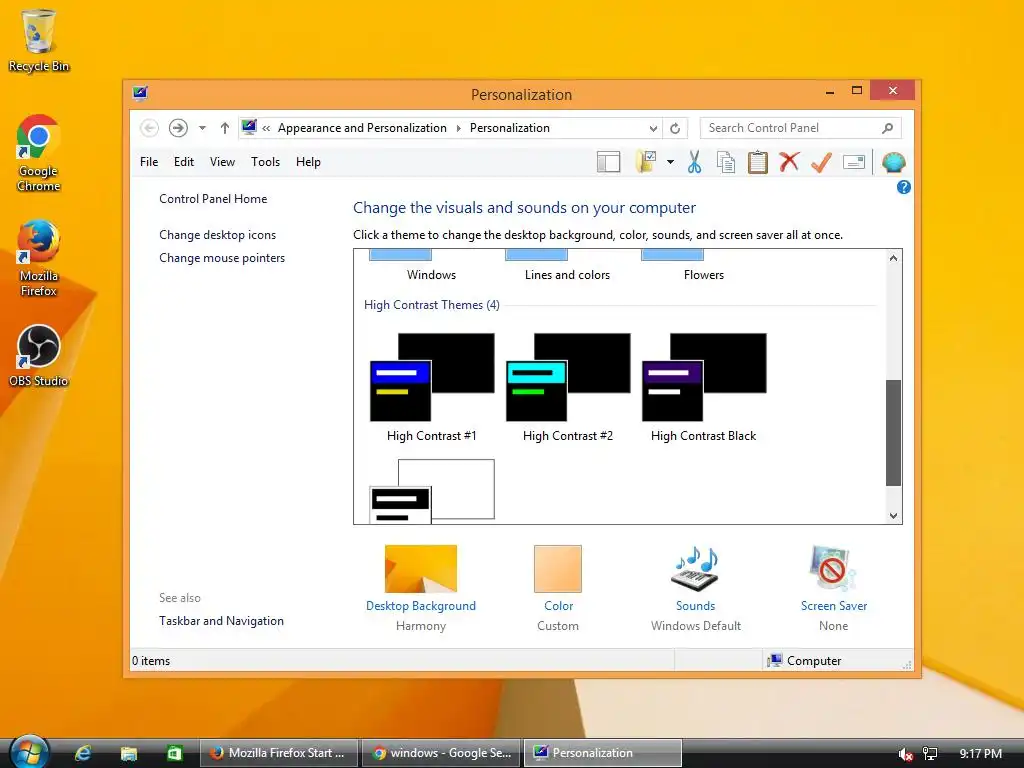
Task: Select Google Chrome desktop shortcut
Action: (39, 153)
